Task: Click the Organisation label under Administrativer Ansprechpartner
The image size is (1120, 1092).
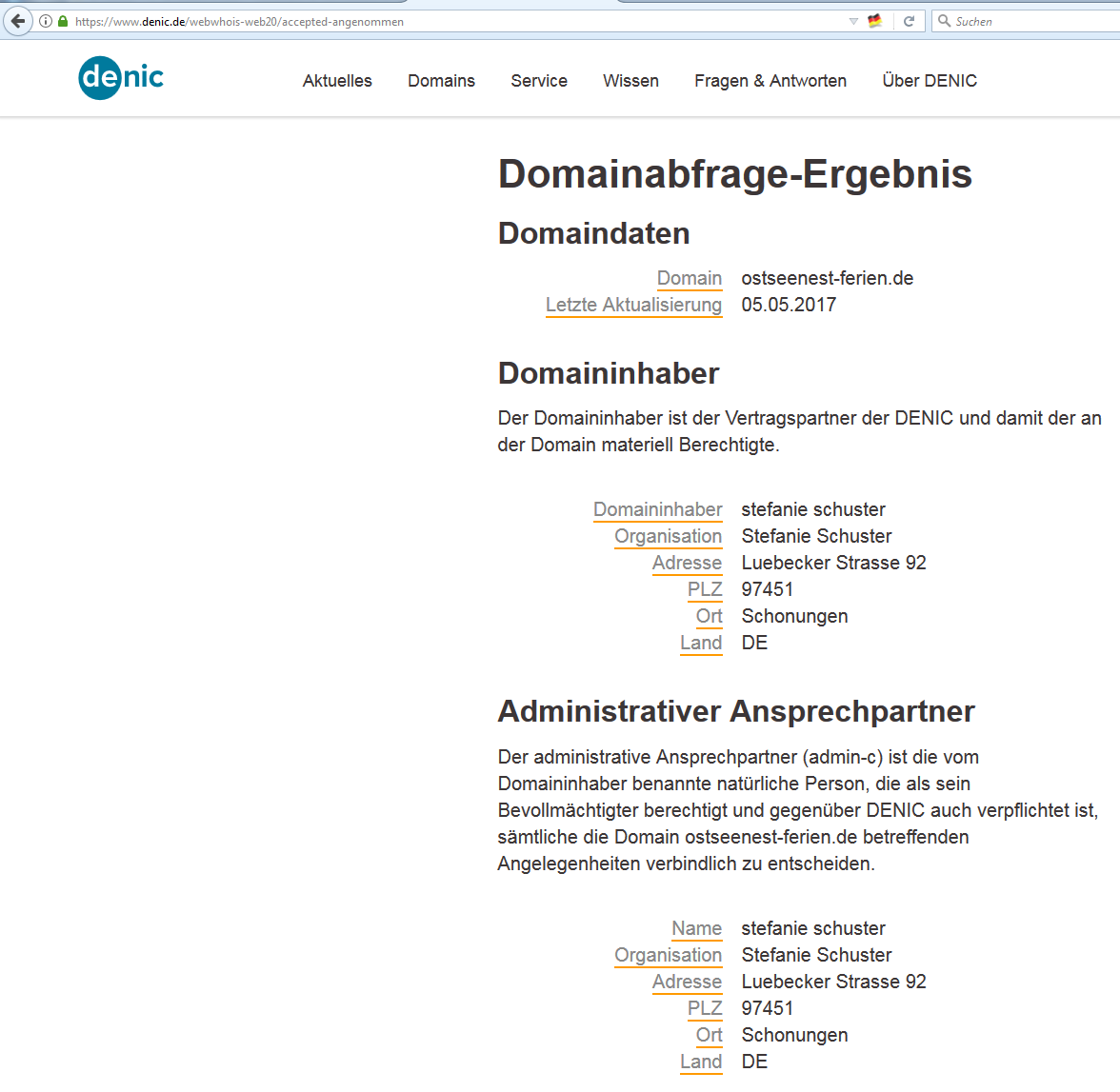Action: point(668,955)
